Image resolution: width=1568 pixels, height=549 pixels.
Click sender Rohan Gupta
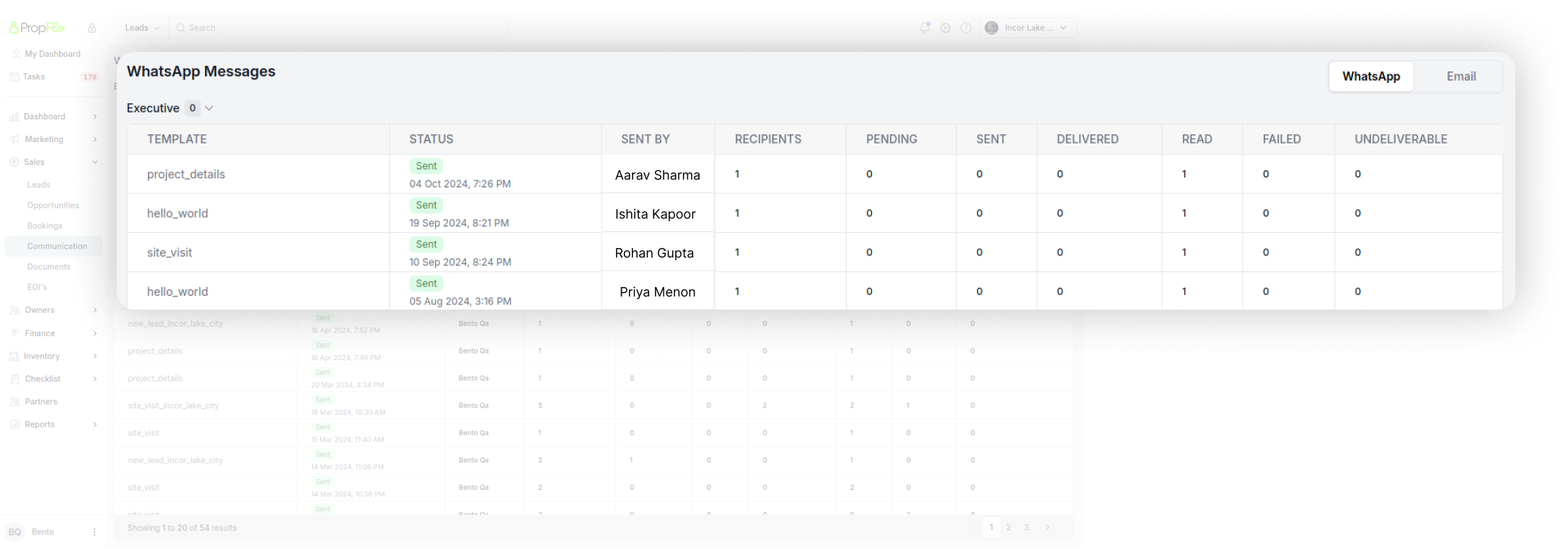(654, 253)
